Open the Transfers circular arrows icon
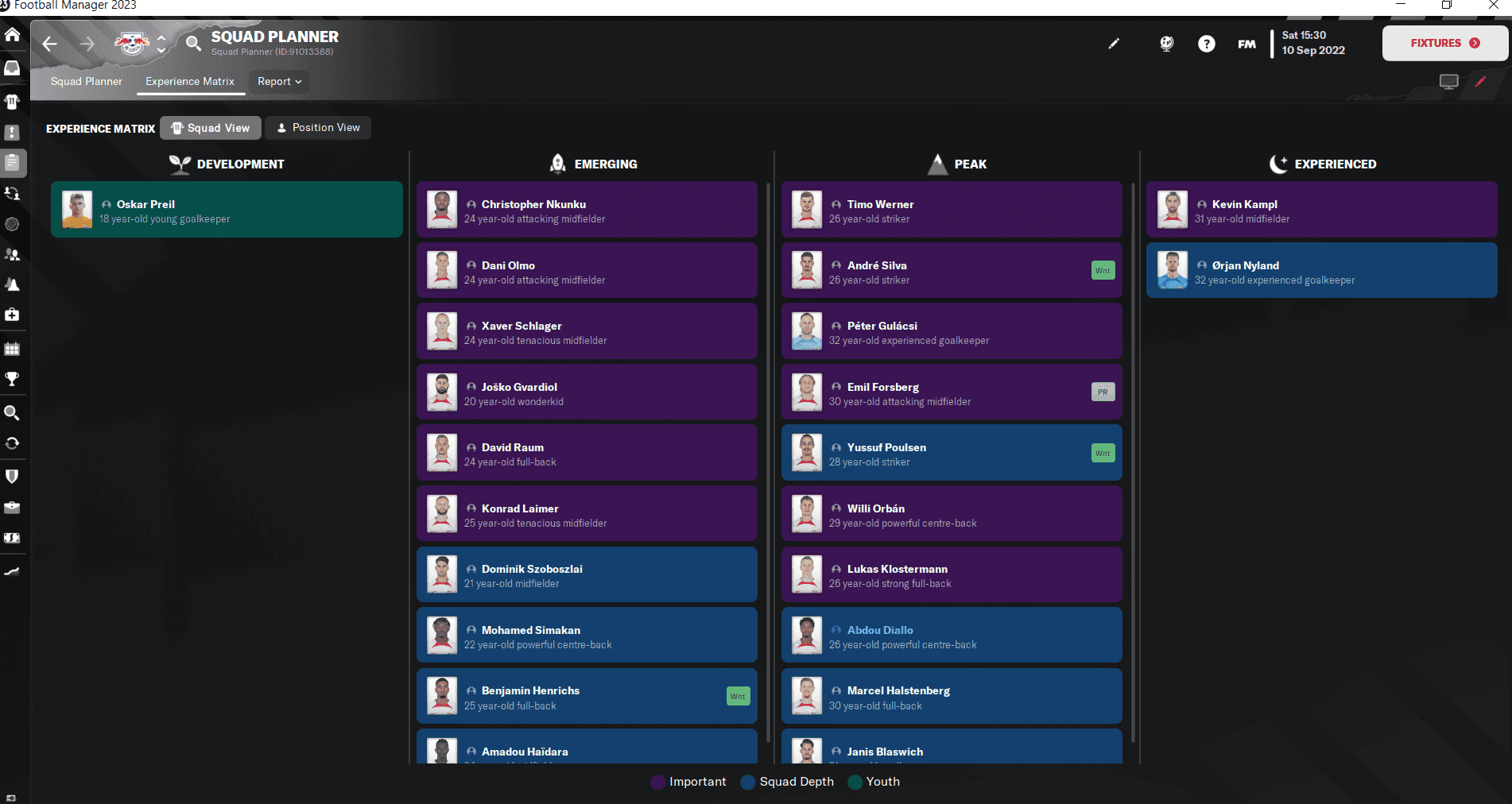Screen dimensions: 1512x804 coord(13,443)
